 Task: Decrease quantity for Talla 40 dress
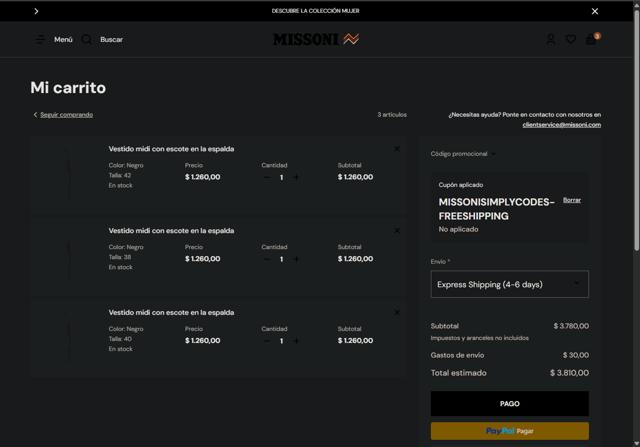[267, 340]
